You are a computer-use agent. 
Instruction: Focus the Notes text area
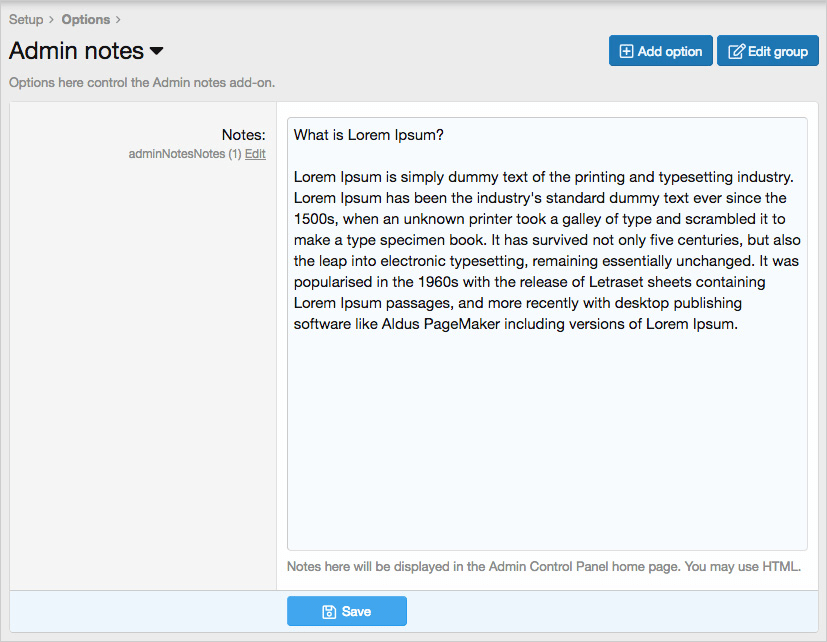pos(547,440)
